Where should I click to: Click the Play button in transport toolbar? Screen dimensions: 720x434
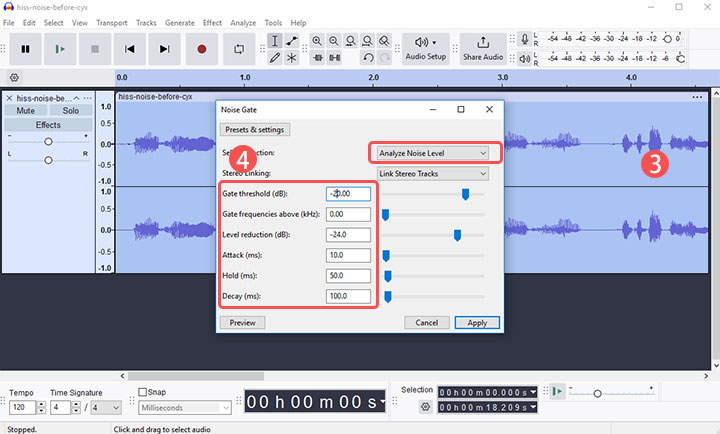[60, 49]
